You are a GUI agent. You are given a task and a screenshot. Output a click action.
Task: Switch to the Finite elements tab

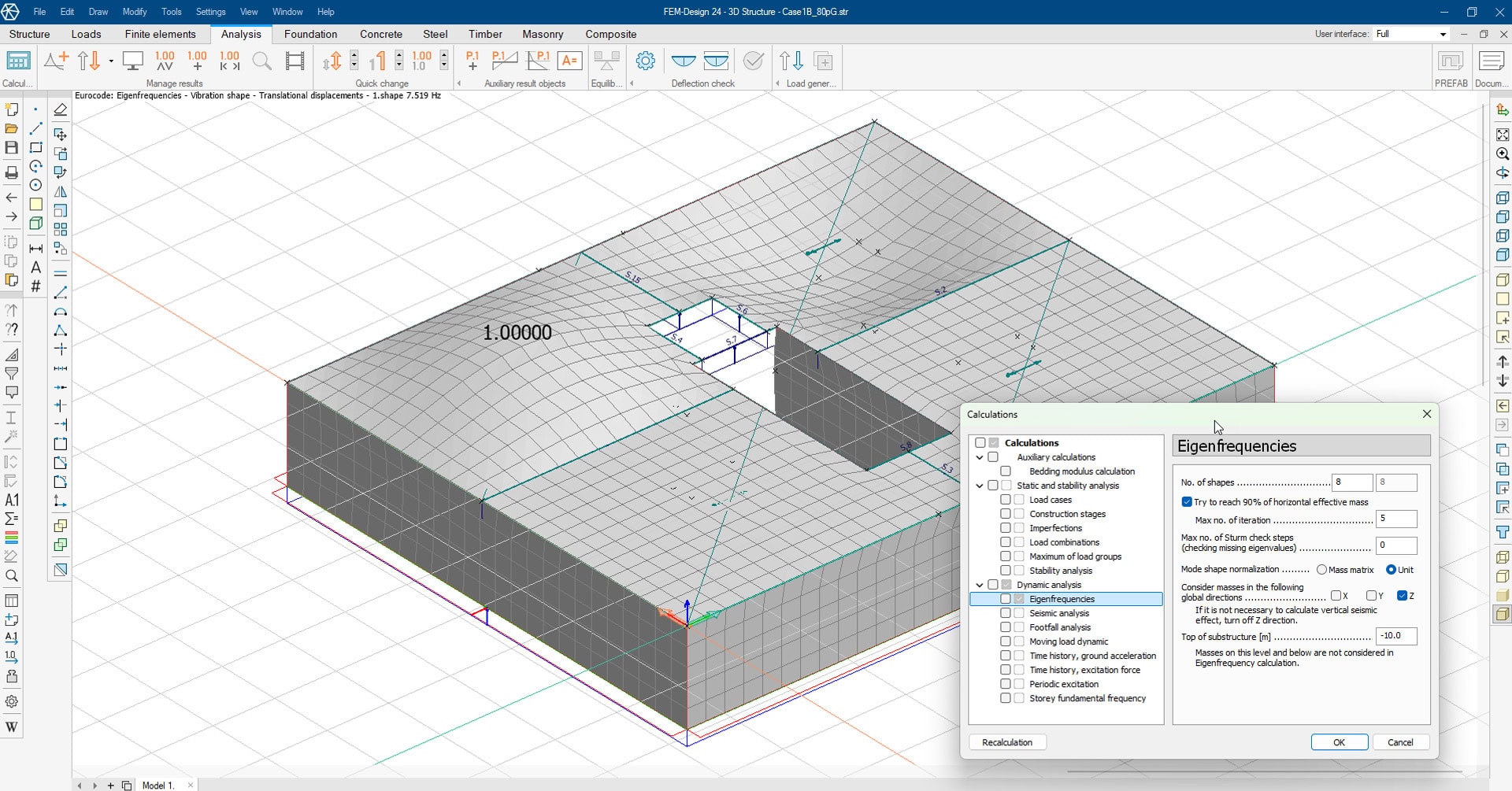click(160, 34)
